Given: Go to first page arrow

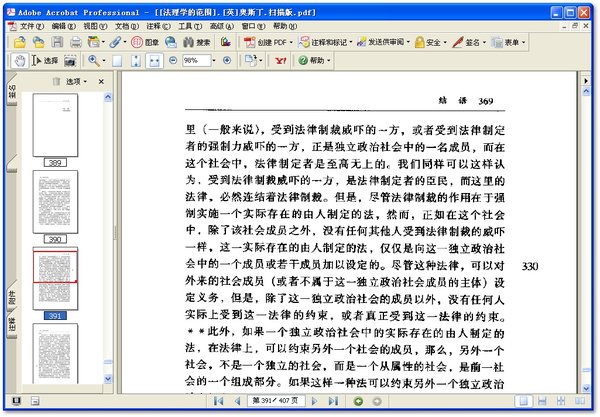Looking at the screenshot, I should (218, 401).
